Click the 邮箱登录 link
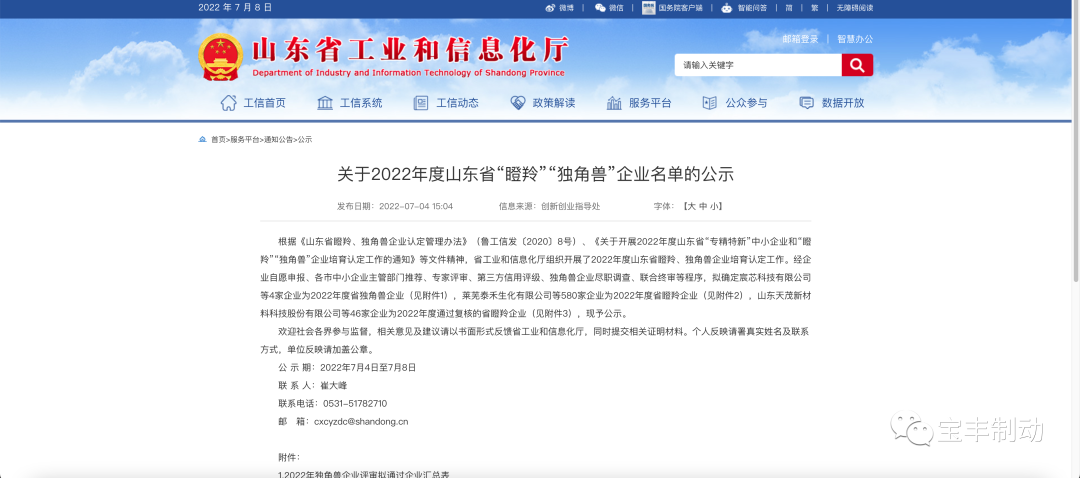The height and width of the screenshot is (478, 1080). pos(800,39)
